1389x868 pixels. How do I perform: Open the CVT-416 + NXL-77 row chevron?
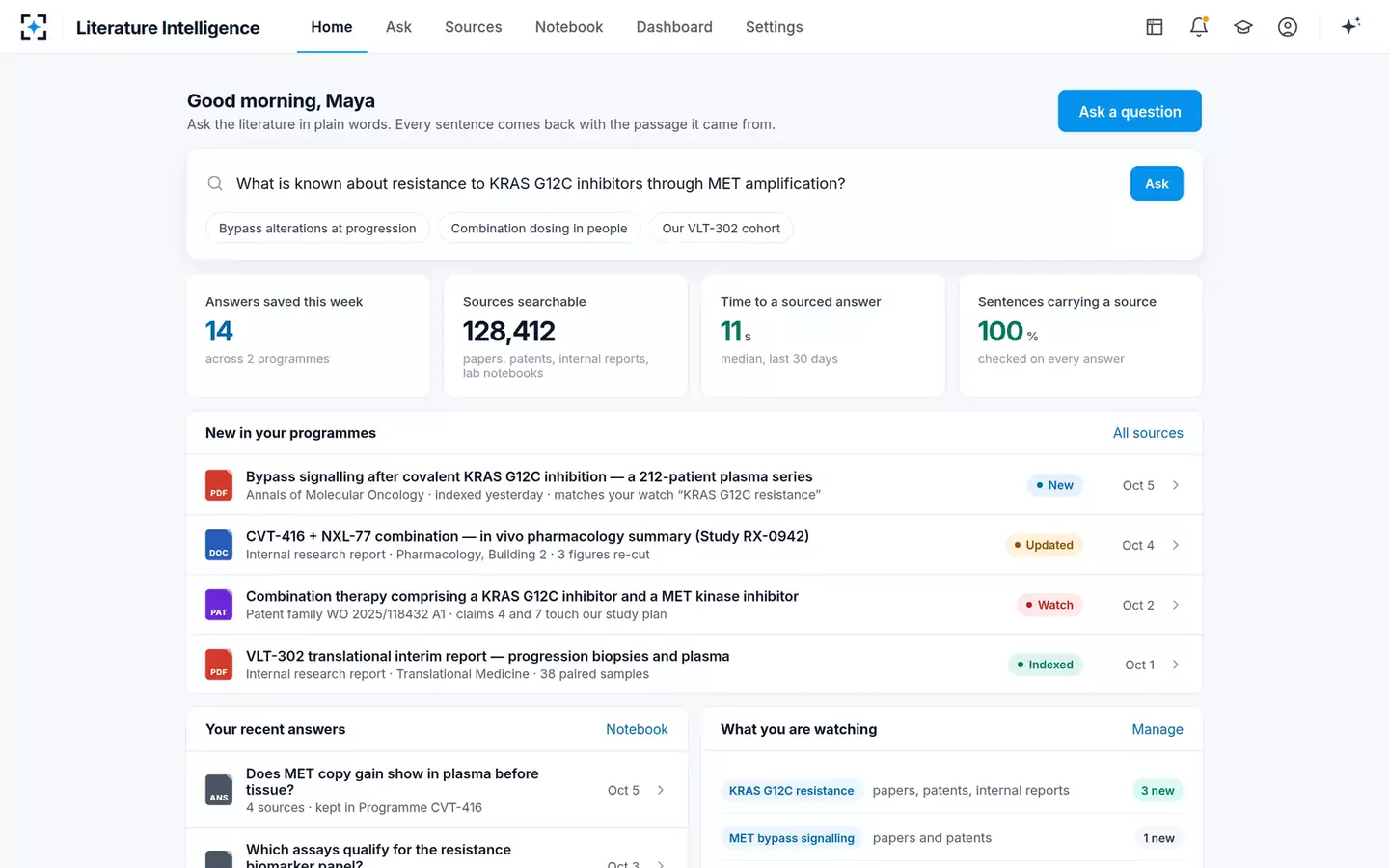point(1176,545)
